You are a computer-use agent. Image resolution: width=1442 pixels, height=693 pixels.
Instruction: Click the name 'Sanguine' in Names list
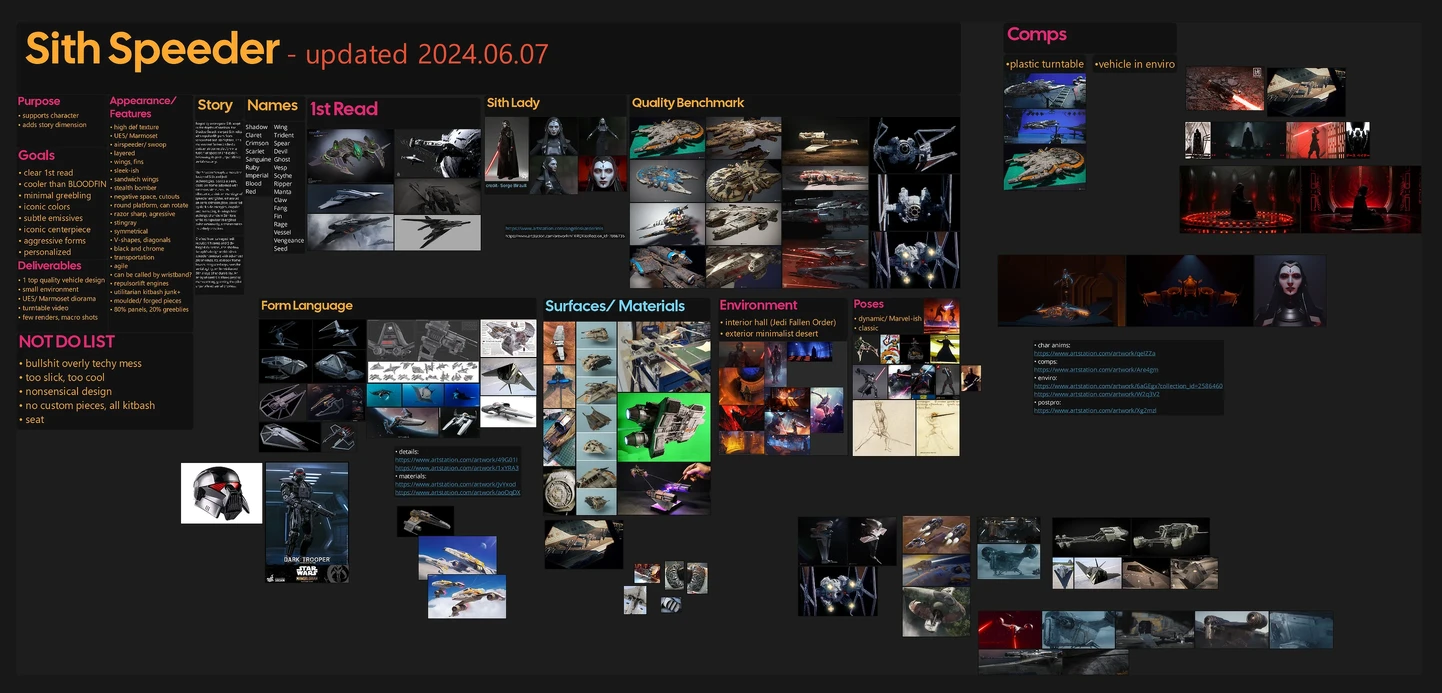tap(258, 160)
